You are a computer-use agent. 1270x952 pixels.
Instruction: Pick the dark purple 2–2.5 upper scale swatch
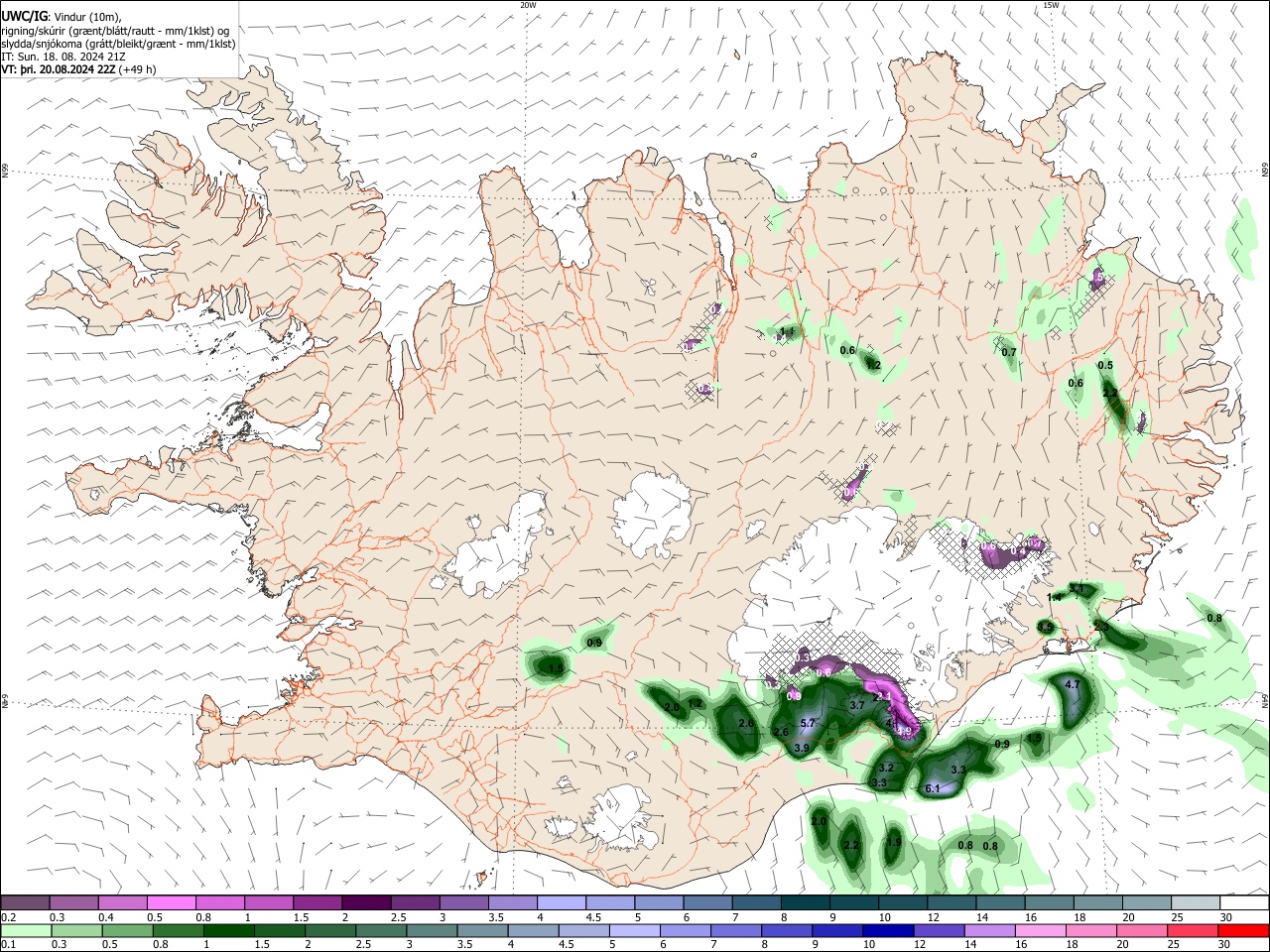pyautogui.click(x=365, y=902)
